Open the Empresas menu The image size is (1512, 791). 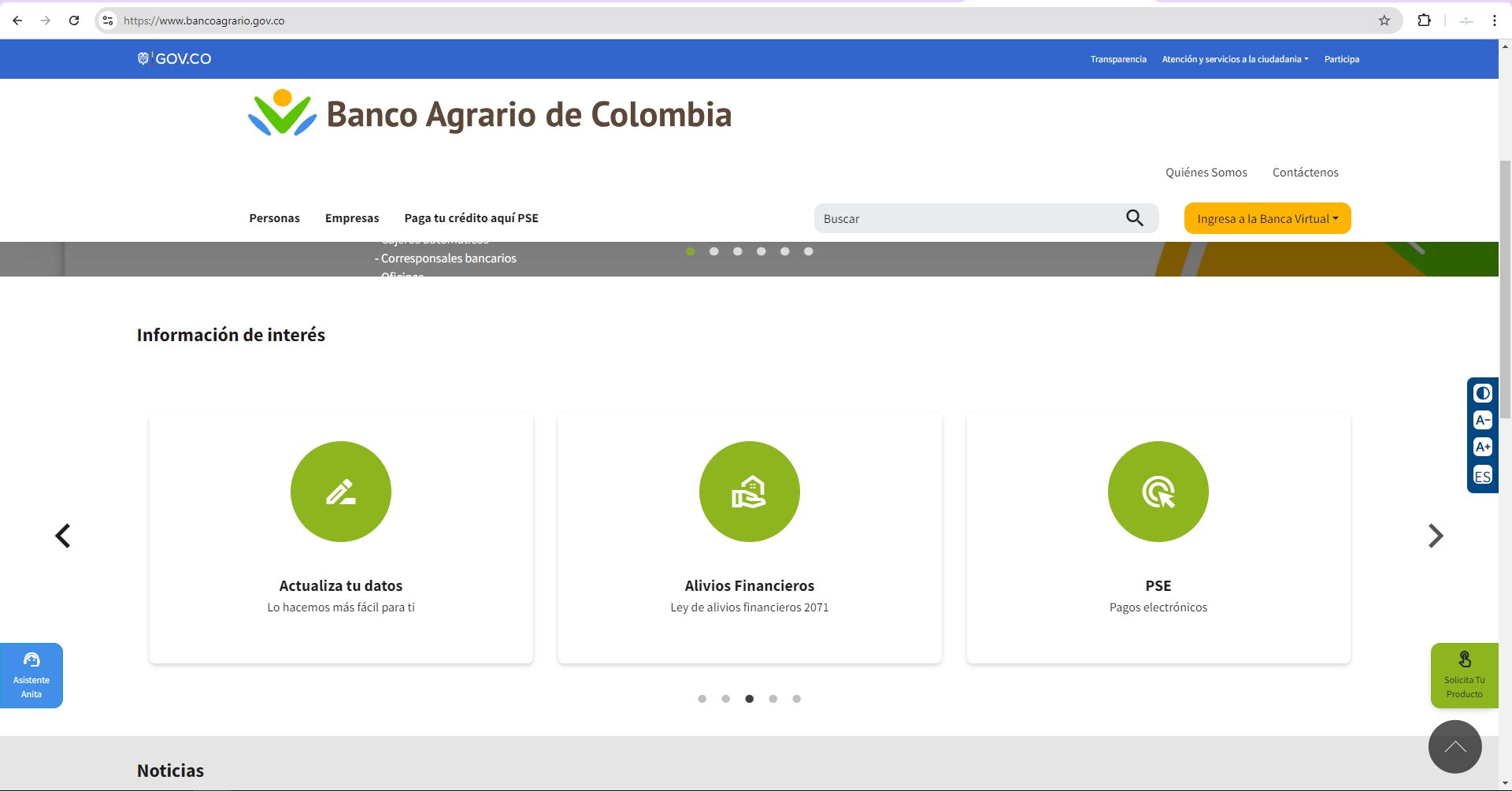[352, 218]
